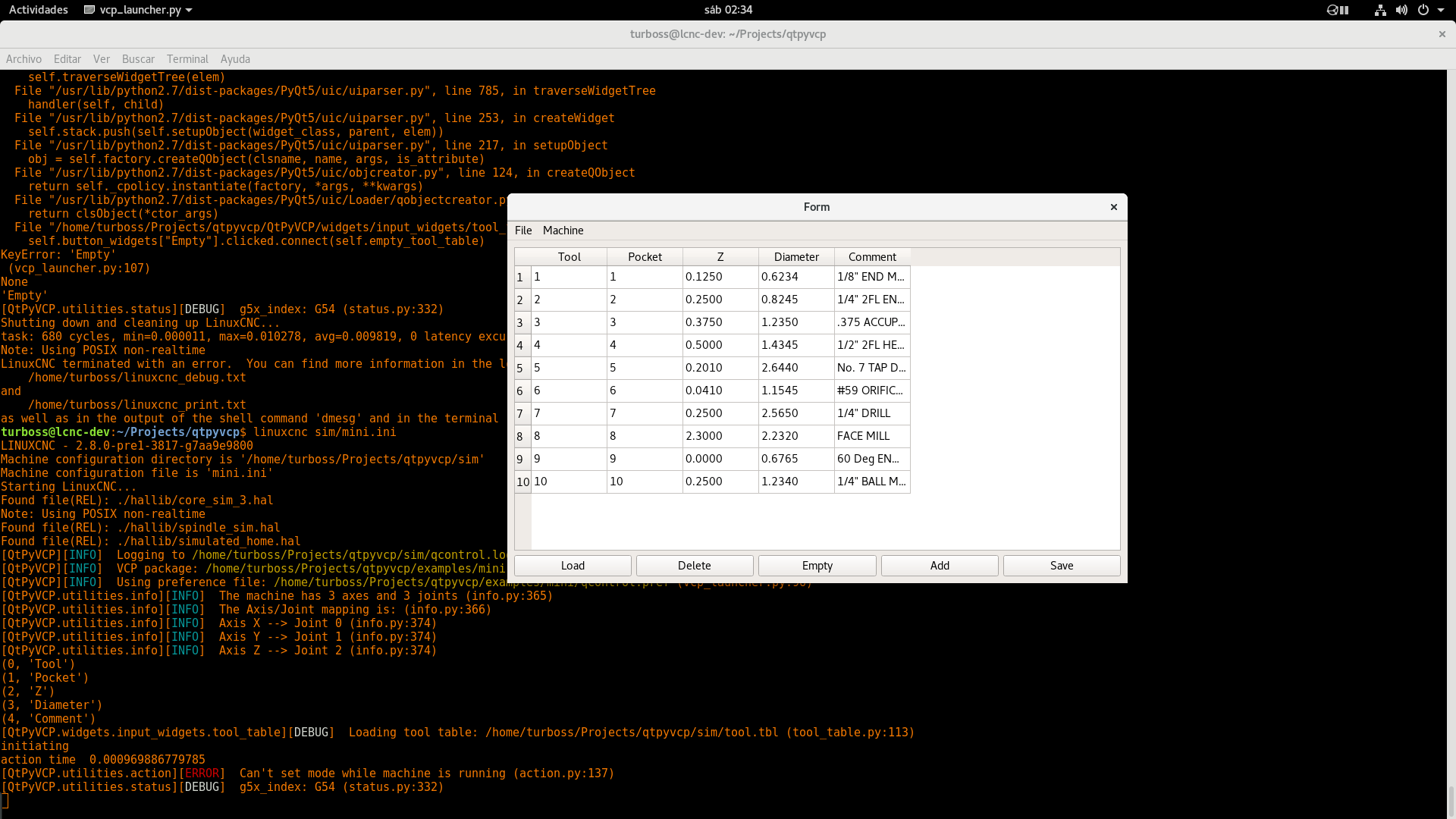Select comment cell No. 7 TAP D...
The image size is (1456, 819).
(872, 368)
